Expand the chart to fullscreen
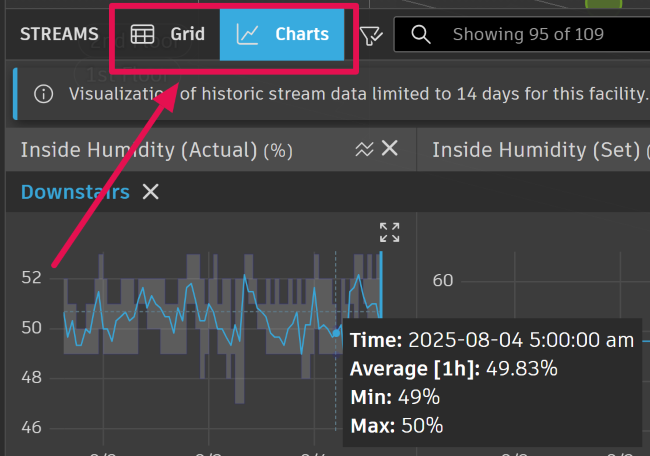 [390, 233]
